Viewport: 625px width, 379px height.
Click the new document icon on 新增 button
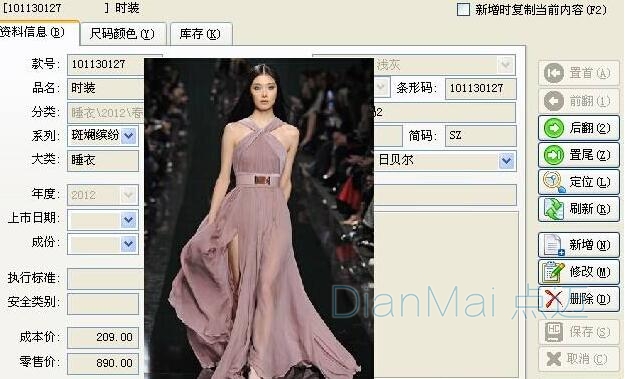pyautogui.click(x=554, y=245)
